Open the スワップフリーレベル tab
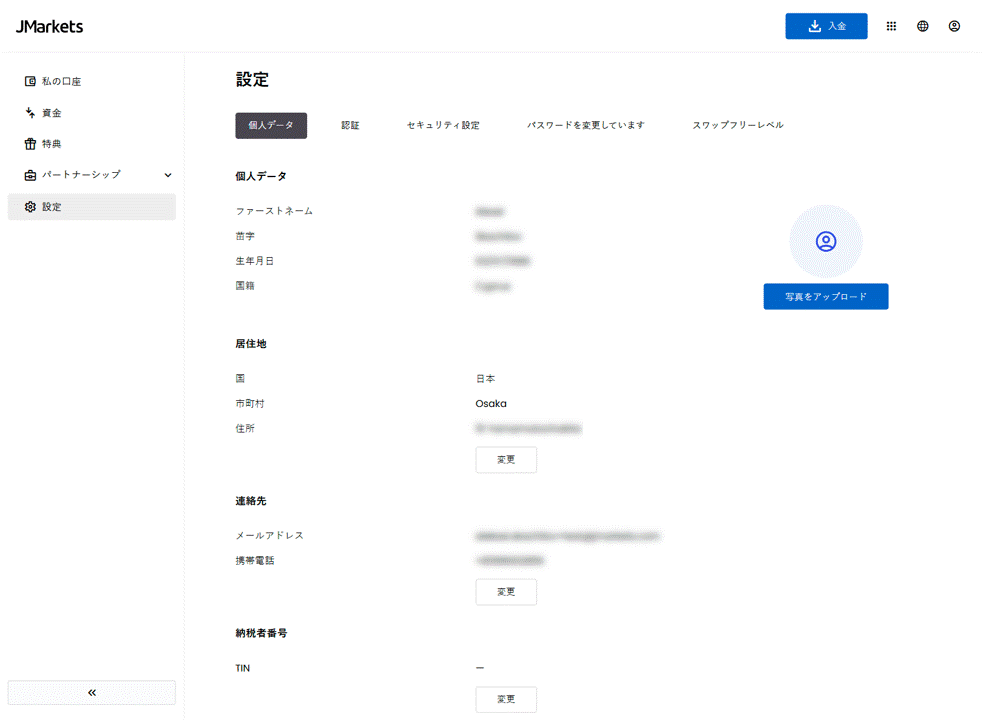 [738, 125]
